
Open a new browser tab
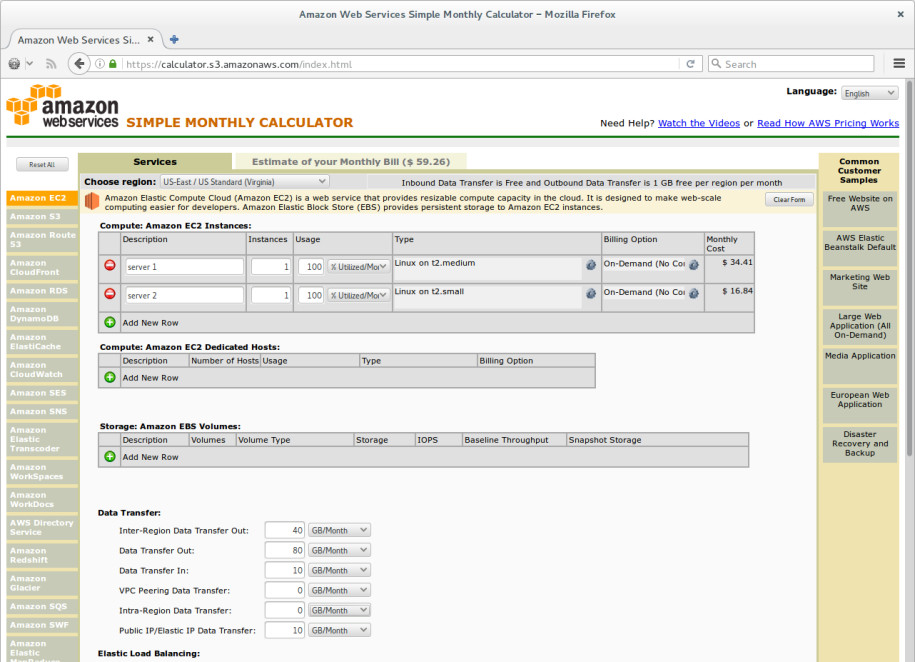pos(174,40)
